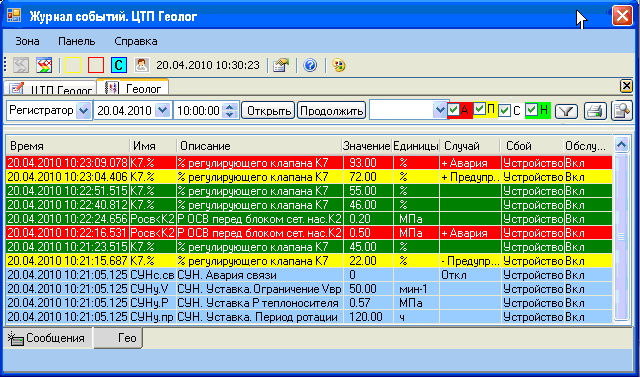
Task: Click the color palette toolbar icon
Action: [x=339, y=65]
